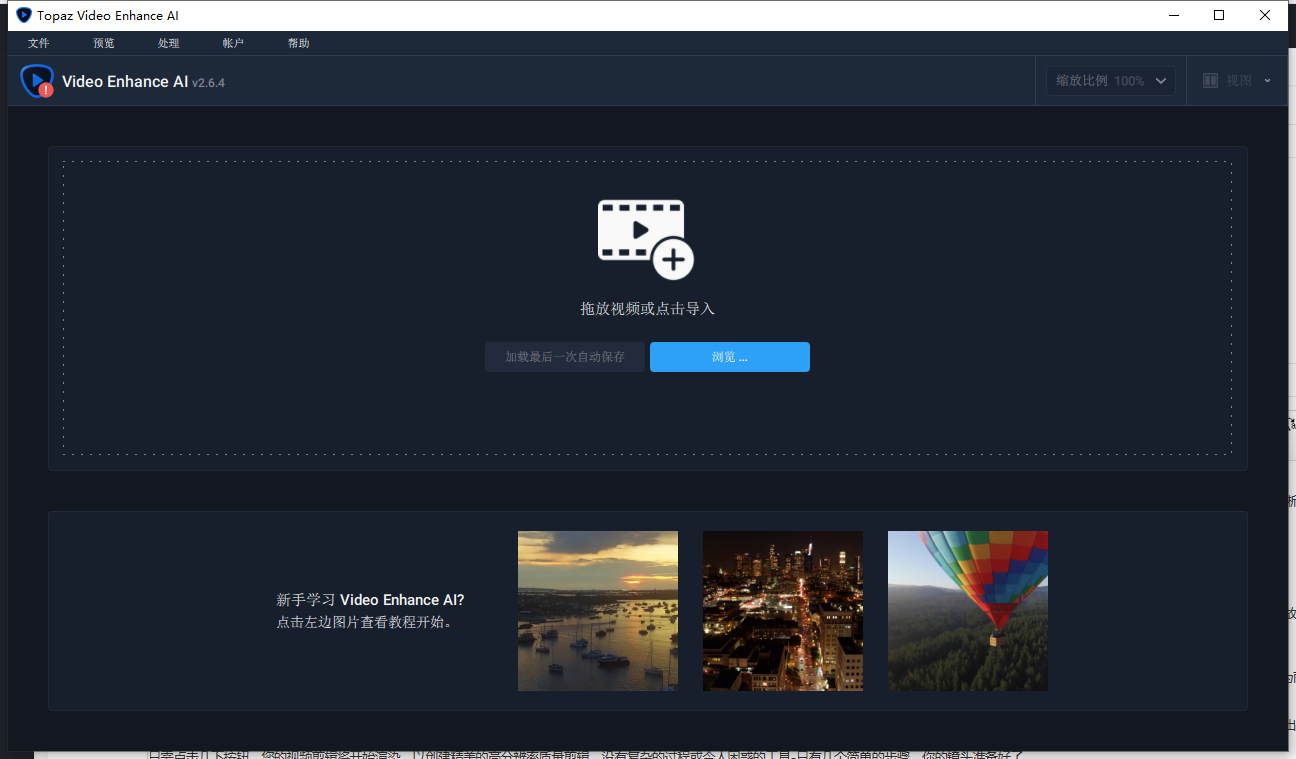Viewport: 1296px width, 759px height.
Task: Open the night city tutorial thumbnail
Action: 783,611
